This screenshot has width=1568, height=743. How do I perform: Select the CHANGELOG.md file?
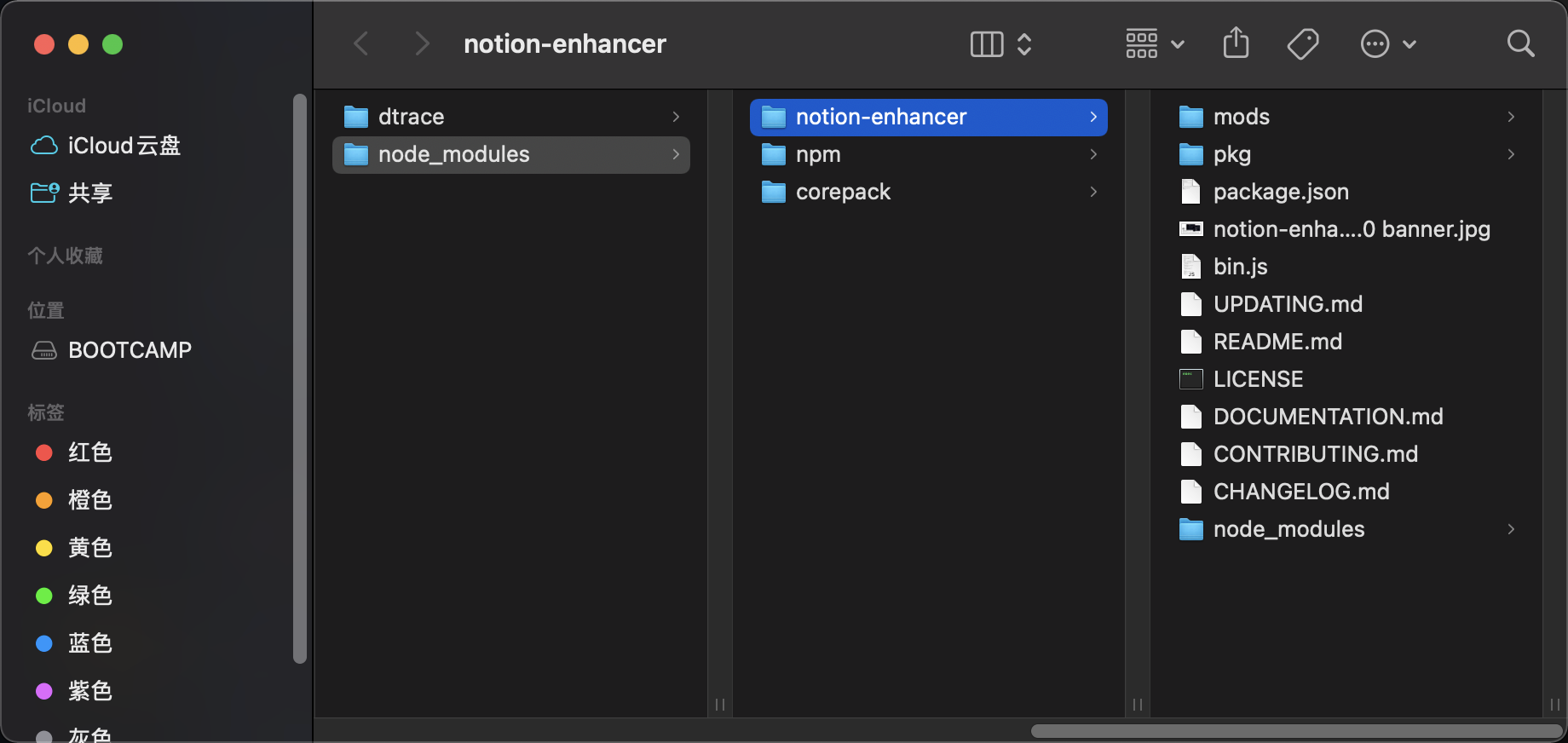coord(1346,492)
